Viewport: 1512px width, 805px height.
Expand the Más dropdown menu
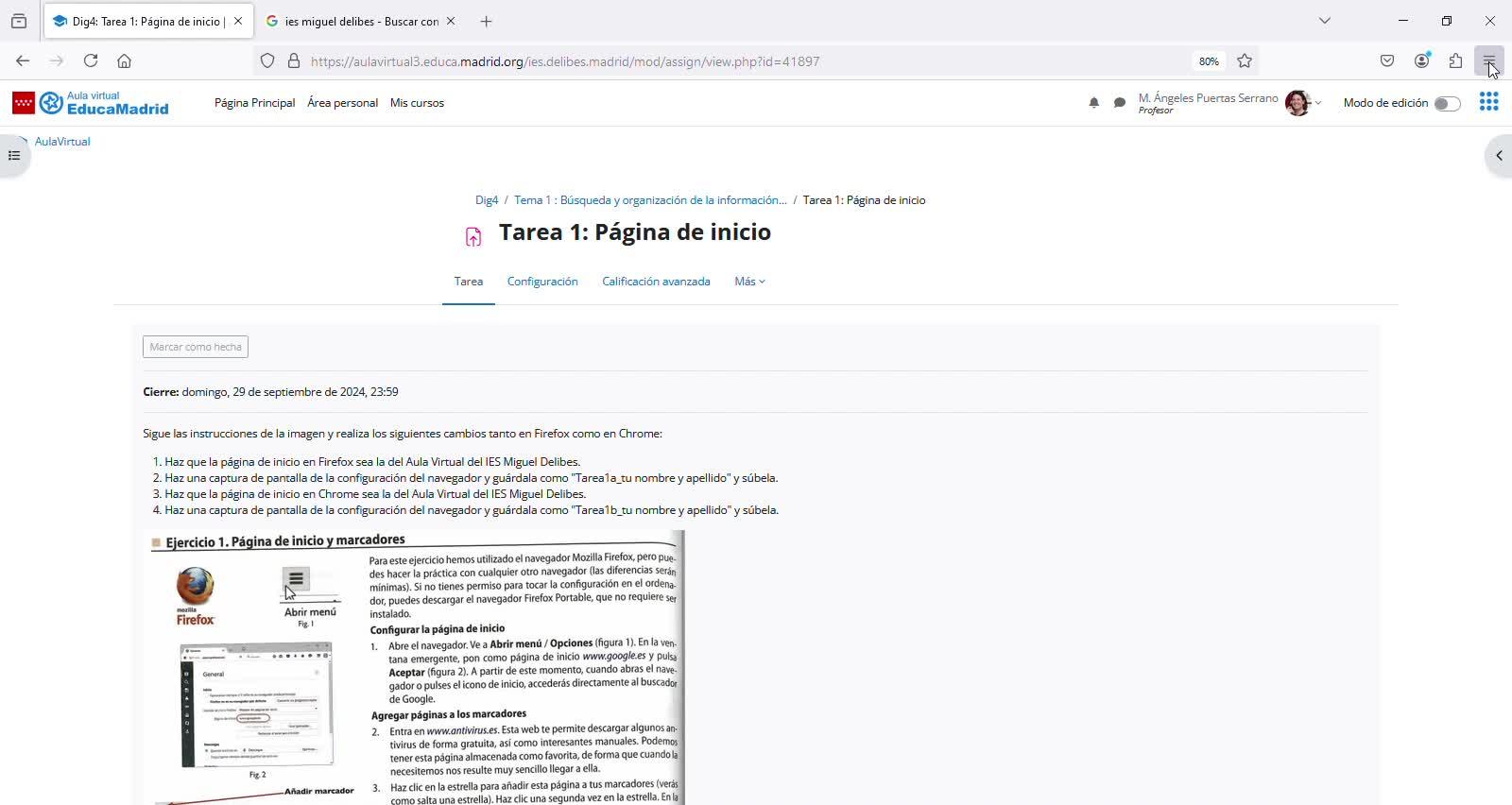[x=749, y=282]
